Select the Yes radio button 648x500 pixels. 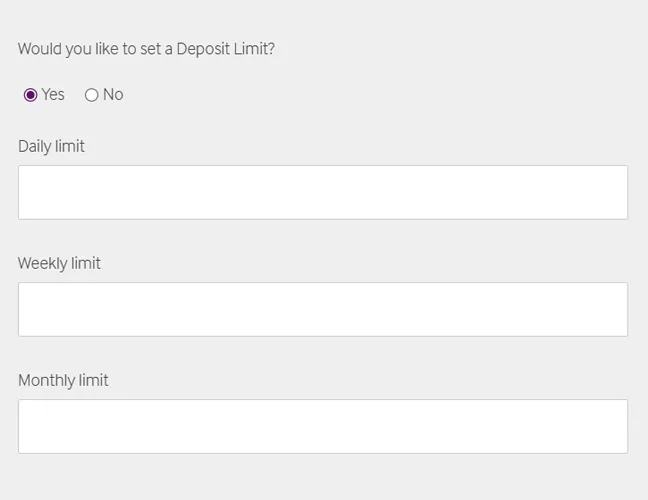pyautogui.click(x=30, y=95)
